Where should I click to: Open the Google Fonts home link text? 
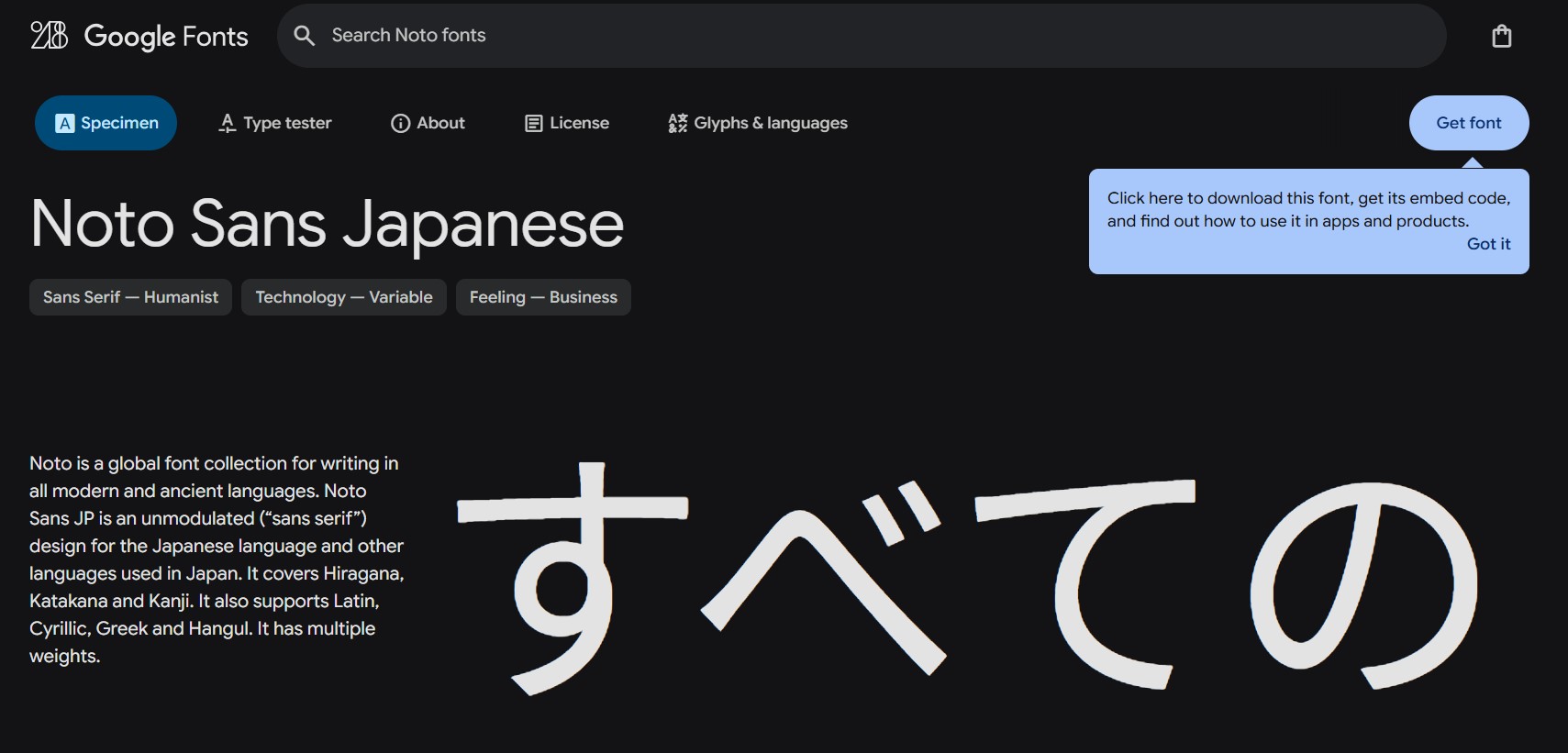(166, 36)
